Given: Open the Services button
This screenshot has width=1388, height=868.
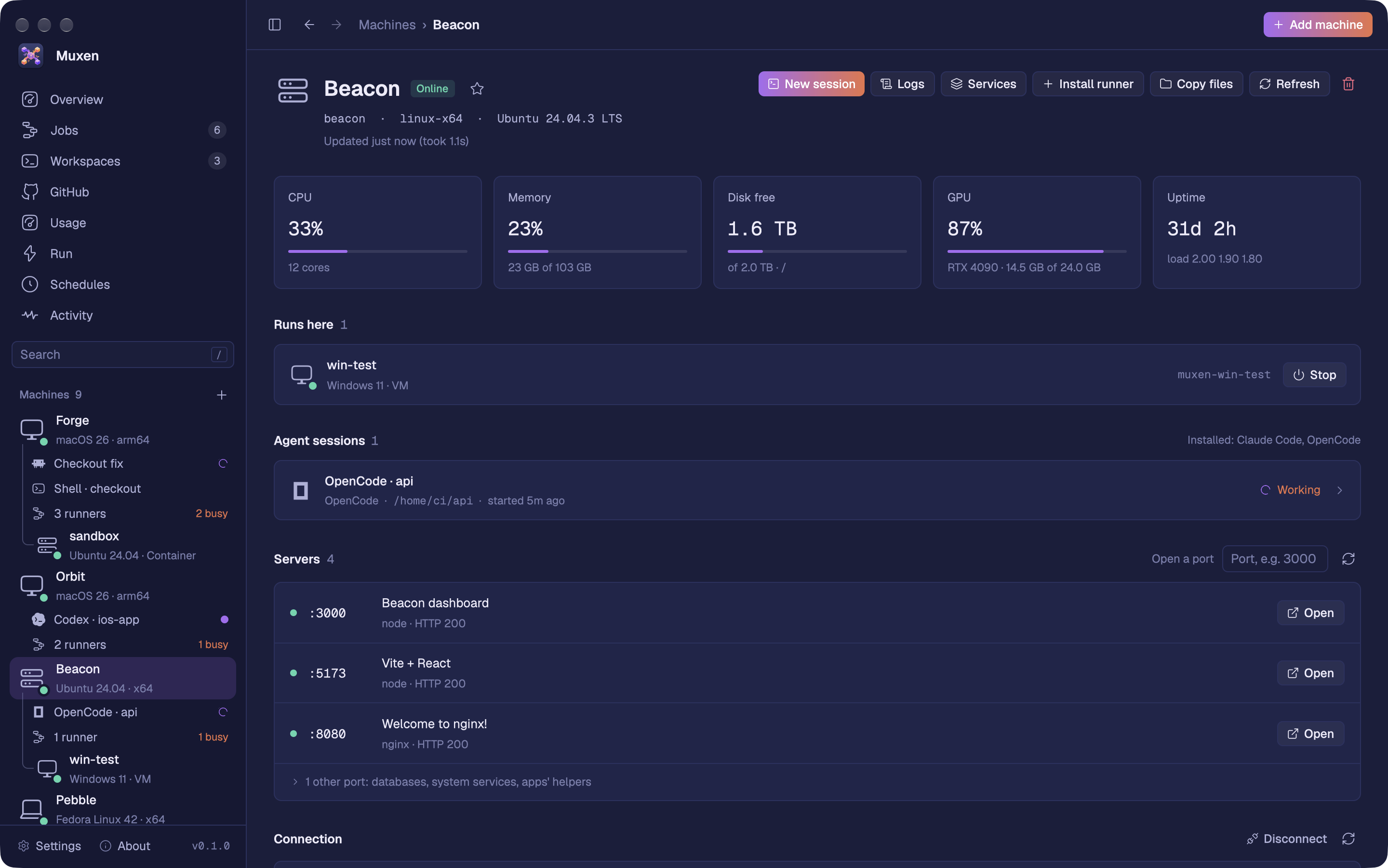Looking at the screenshot, I should point(983,84).
